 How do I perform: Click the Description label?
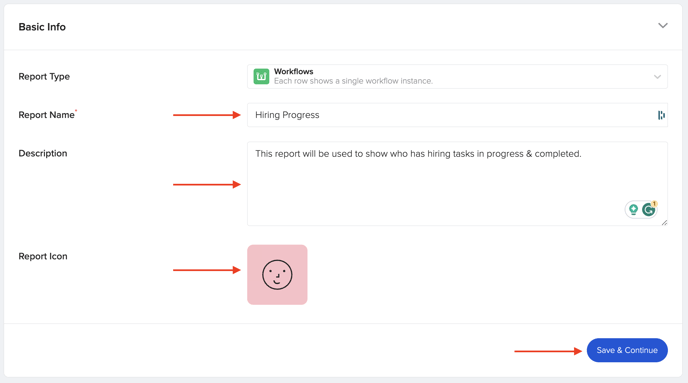(43, 153)
